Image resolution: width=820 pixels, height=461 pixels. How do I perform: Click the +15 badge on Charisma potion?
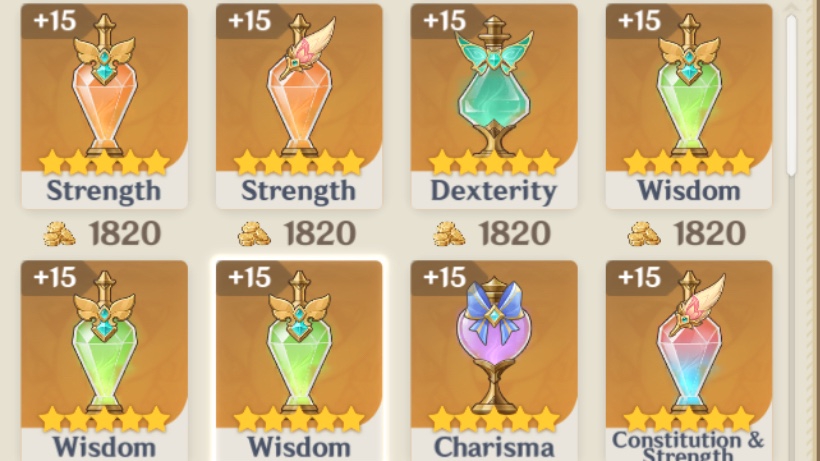(445, 277)
